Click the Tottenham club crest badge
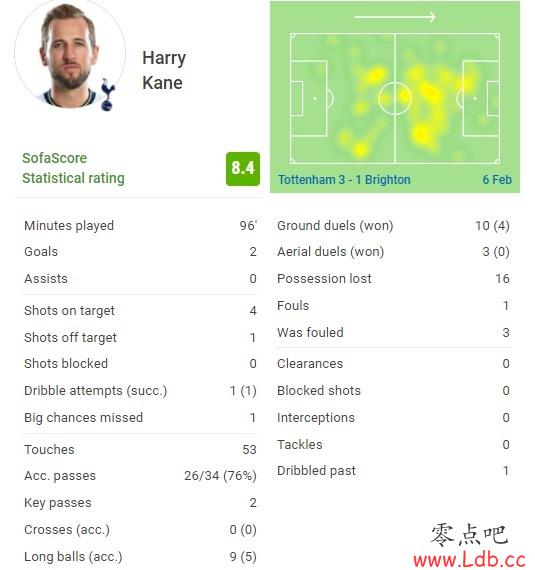535x570 pixels. click(108, 95)
